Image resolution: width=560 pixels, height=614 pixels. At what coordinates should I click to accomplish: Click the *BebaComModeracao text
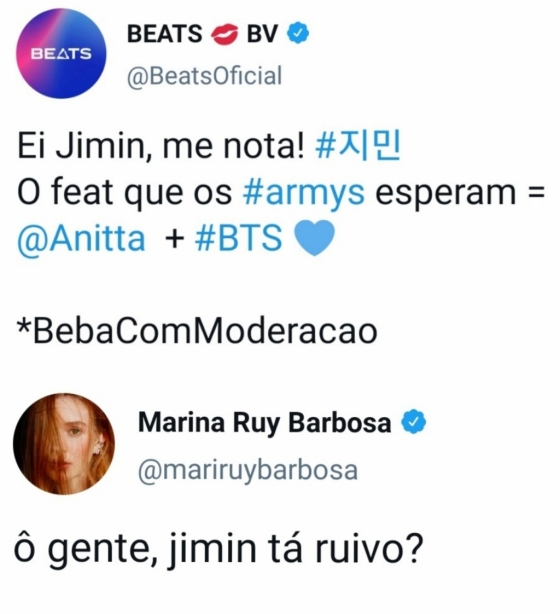pos(197,331)
